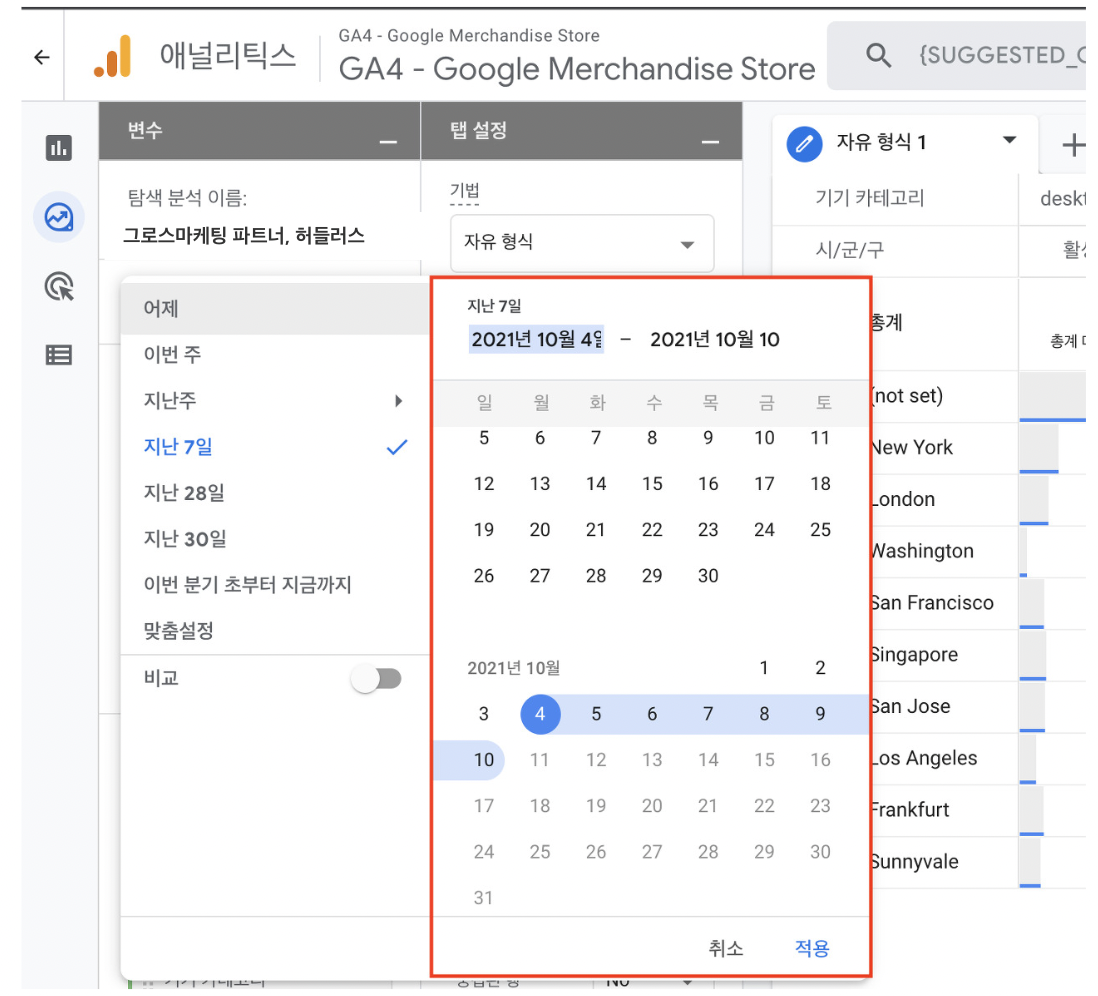
Task: Click the end date field 2021년 10월 10
Action: (715, 340)
